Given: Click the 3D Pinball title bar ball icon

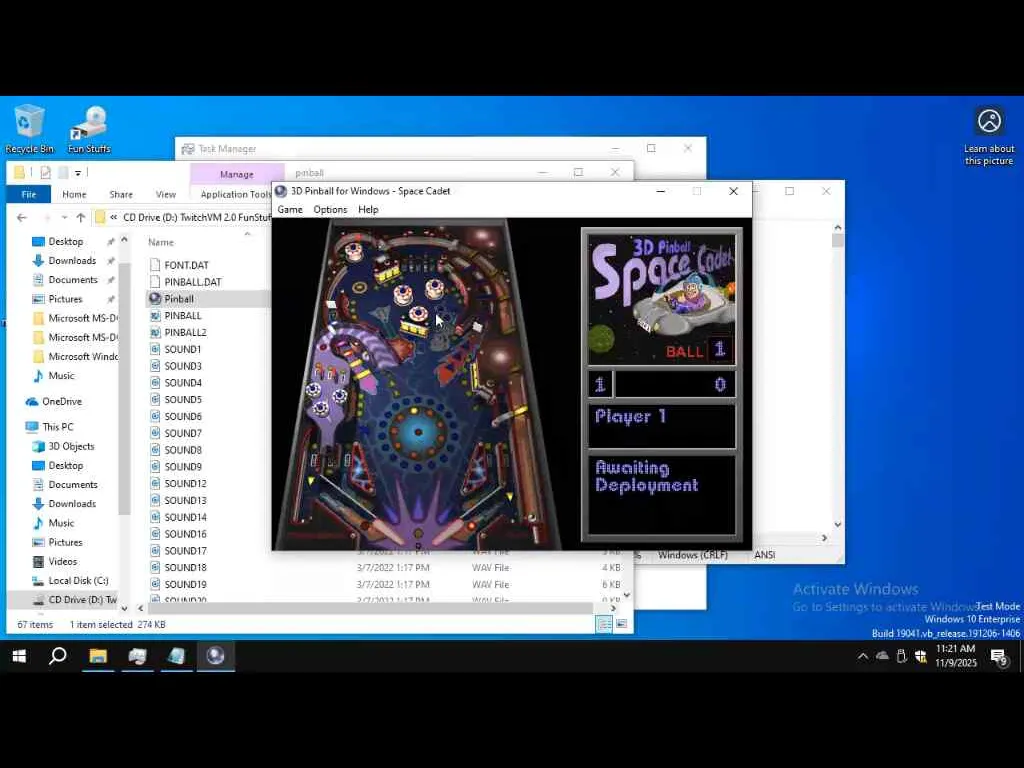Looking at the screenshot, I should click(x=281, y=191).
